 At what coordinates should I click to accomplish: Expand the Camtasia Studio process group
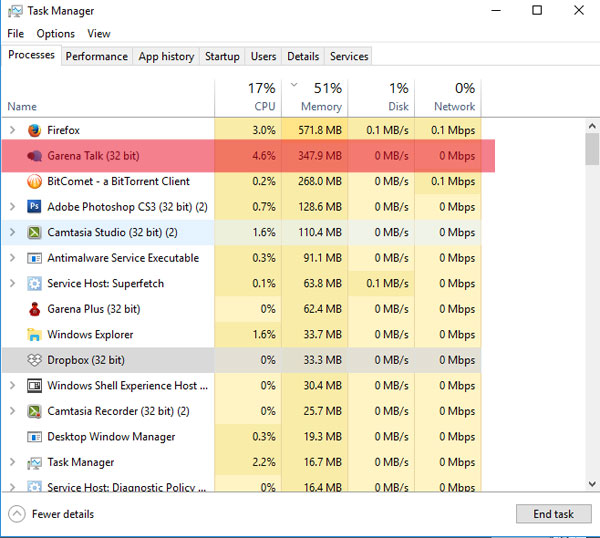12,232
